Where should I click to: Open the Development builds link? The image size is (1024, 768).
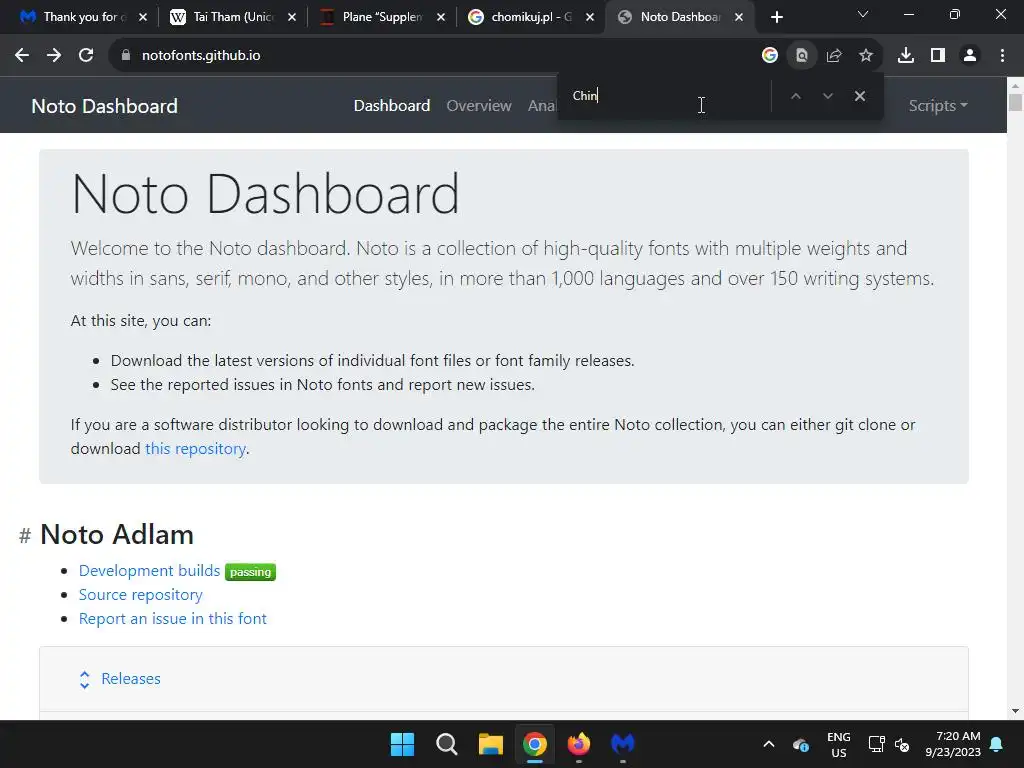click(149, 571)
